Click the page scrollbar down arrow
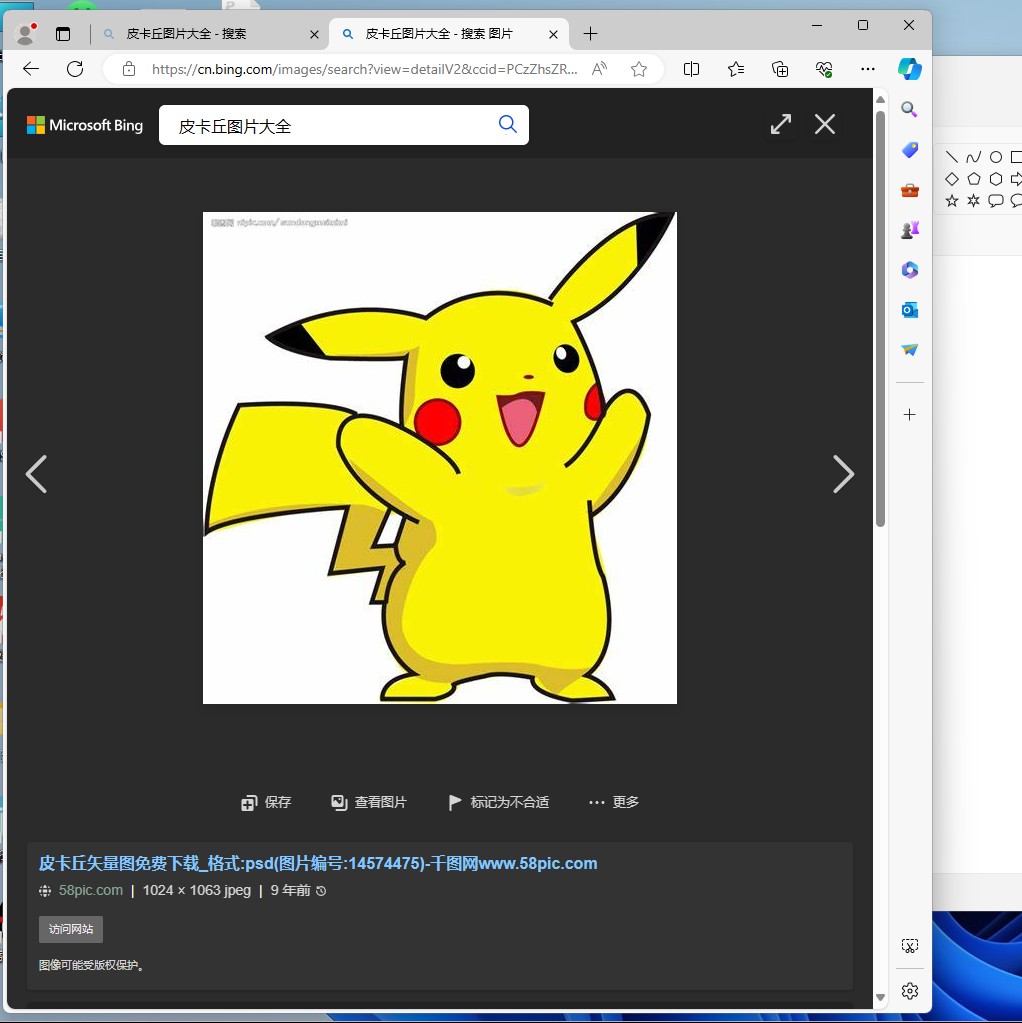Image resolution: width=1022 pixels, height=1023 pixels. [880, 998]
